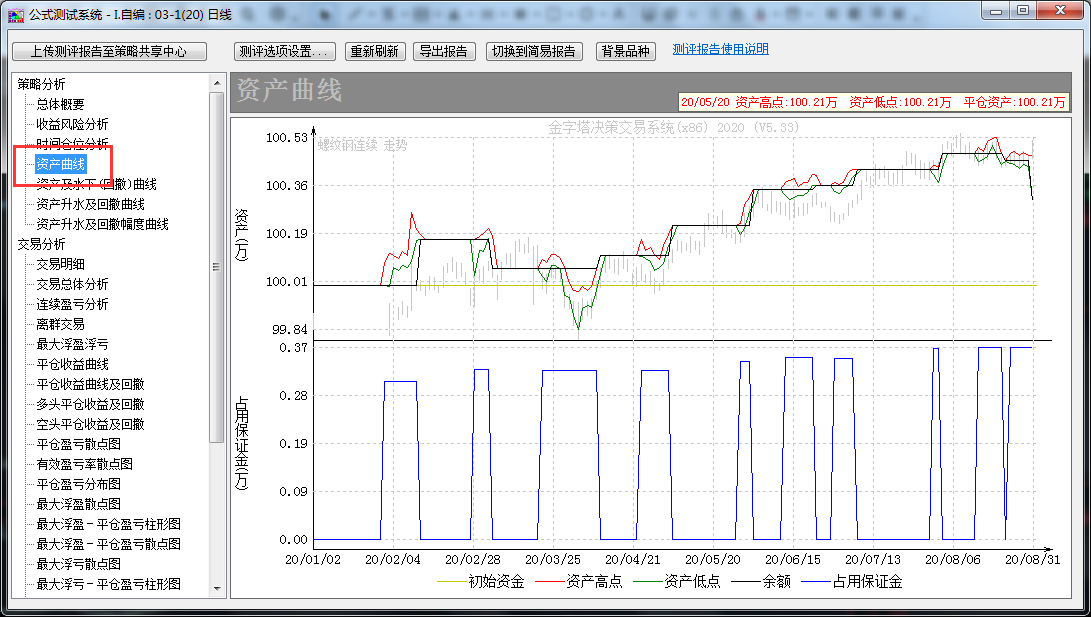Select 平仓收益曲线 tree item
The image size is (1091, 617).
pos(72,364)
